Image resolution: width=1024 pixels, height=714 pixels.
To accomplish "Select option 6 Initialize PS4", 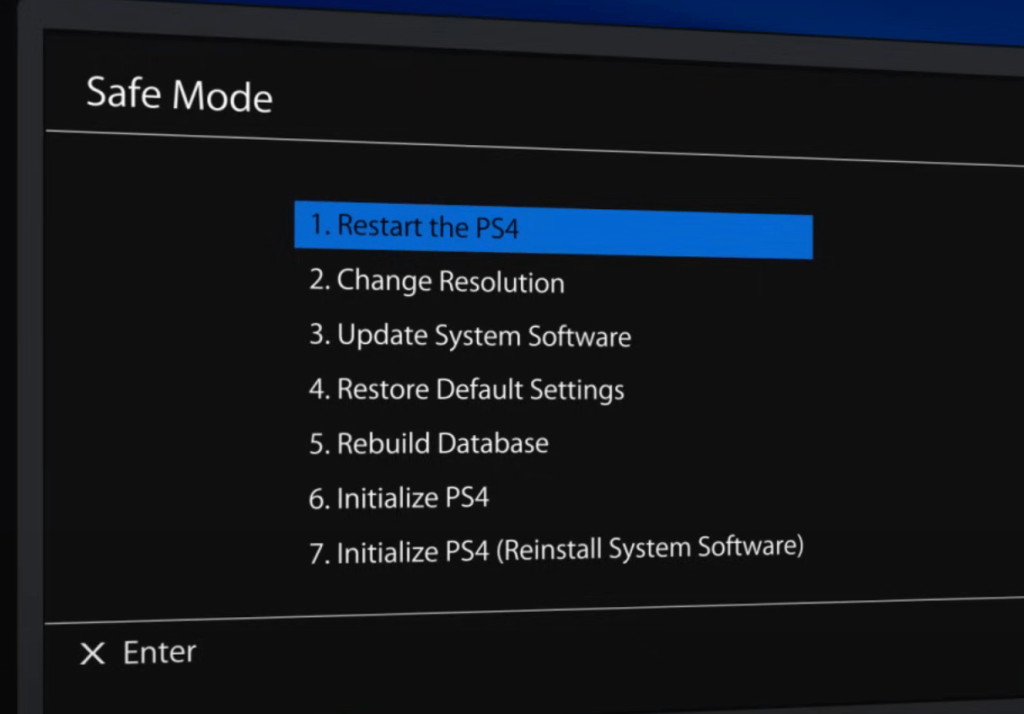I will (x=398, y=498).
